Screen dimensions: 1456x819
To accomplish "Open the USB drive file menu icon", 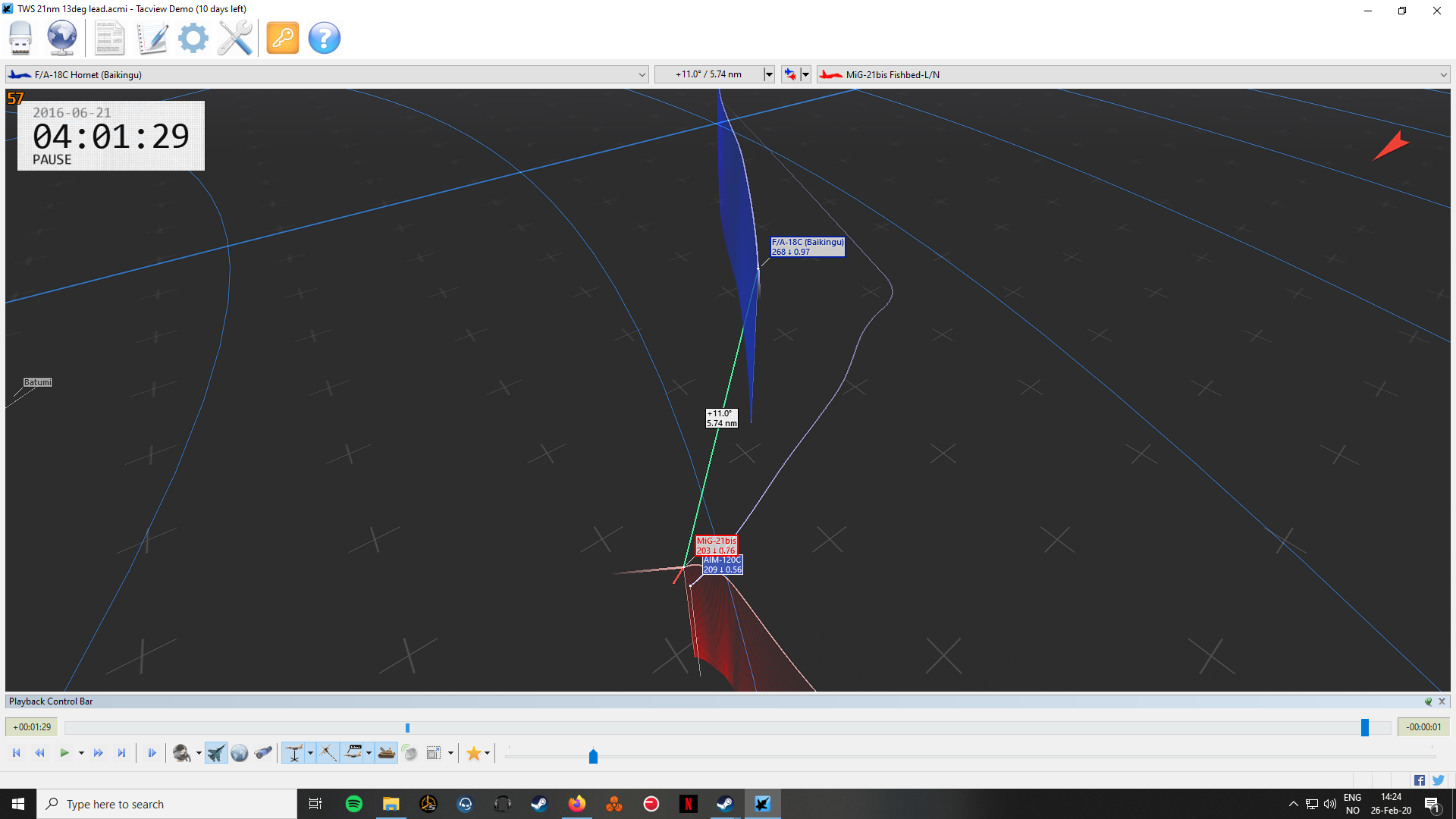I will tap(20, 38).
